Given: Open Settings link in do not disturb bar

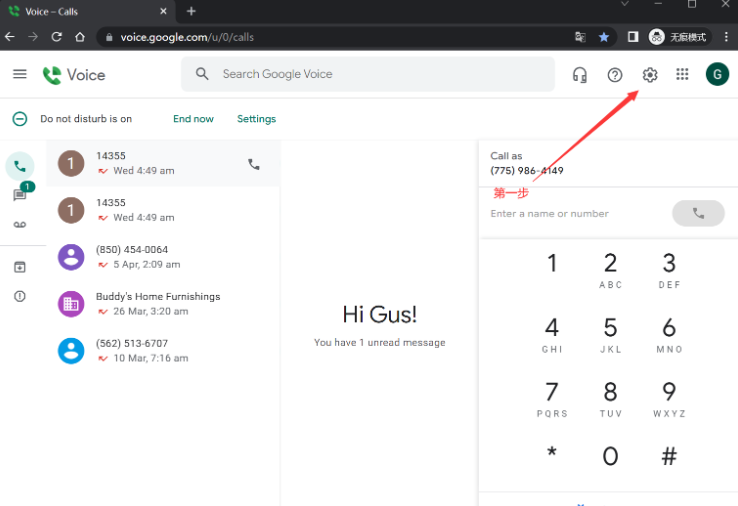Looking at the screenshot, I should click(257, 119).
